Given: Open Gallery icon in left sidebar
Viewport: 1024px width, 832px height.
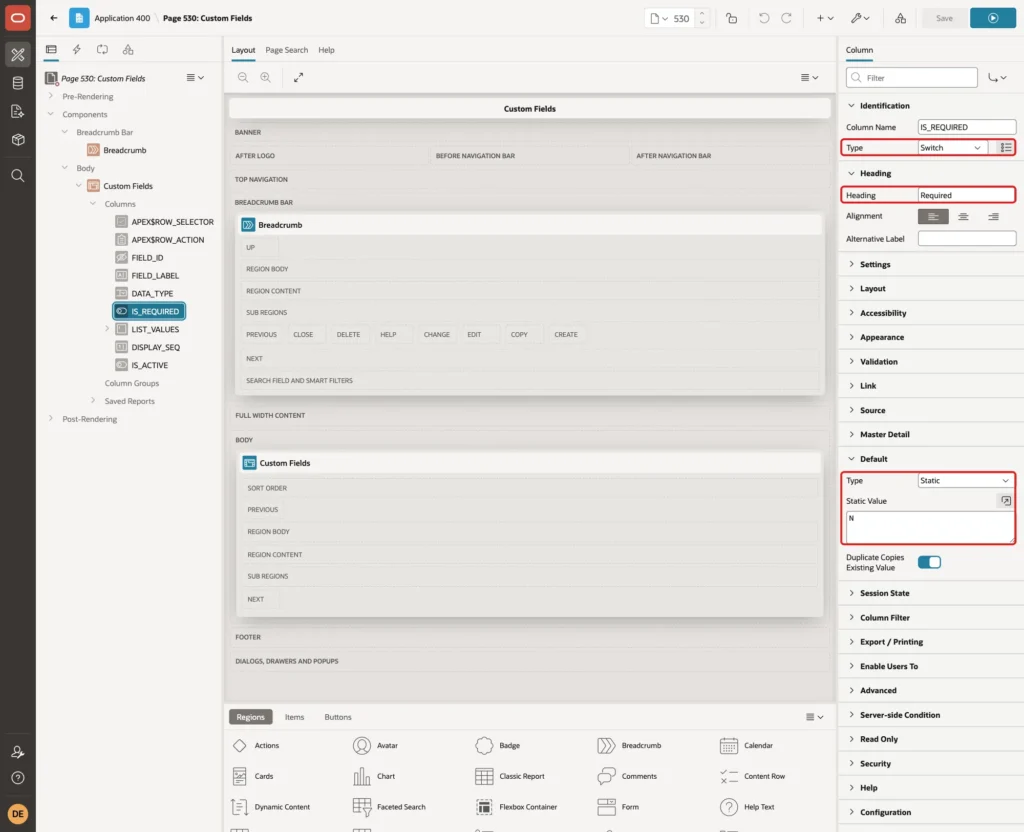Looking at the screenshot, I should [18, 140].
